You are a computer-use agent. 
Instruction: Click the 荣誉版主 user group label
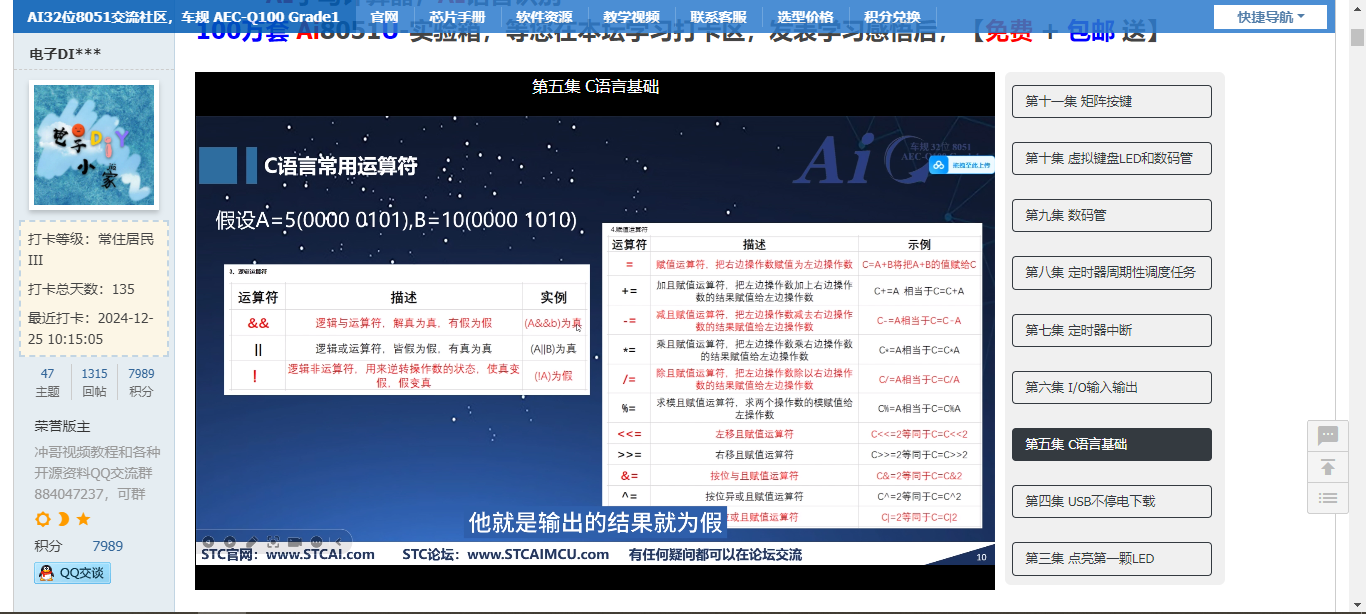tap(62, 427)
